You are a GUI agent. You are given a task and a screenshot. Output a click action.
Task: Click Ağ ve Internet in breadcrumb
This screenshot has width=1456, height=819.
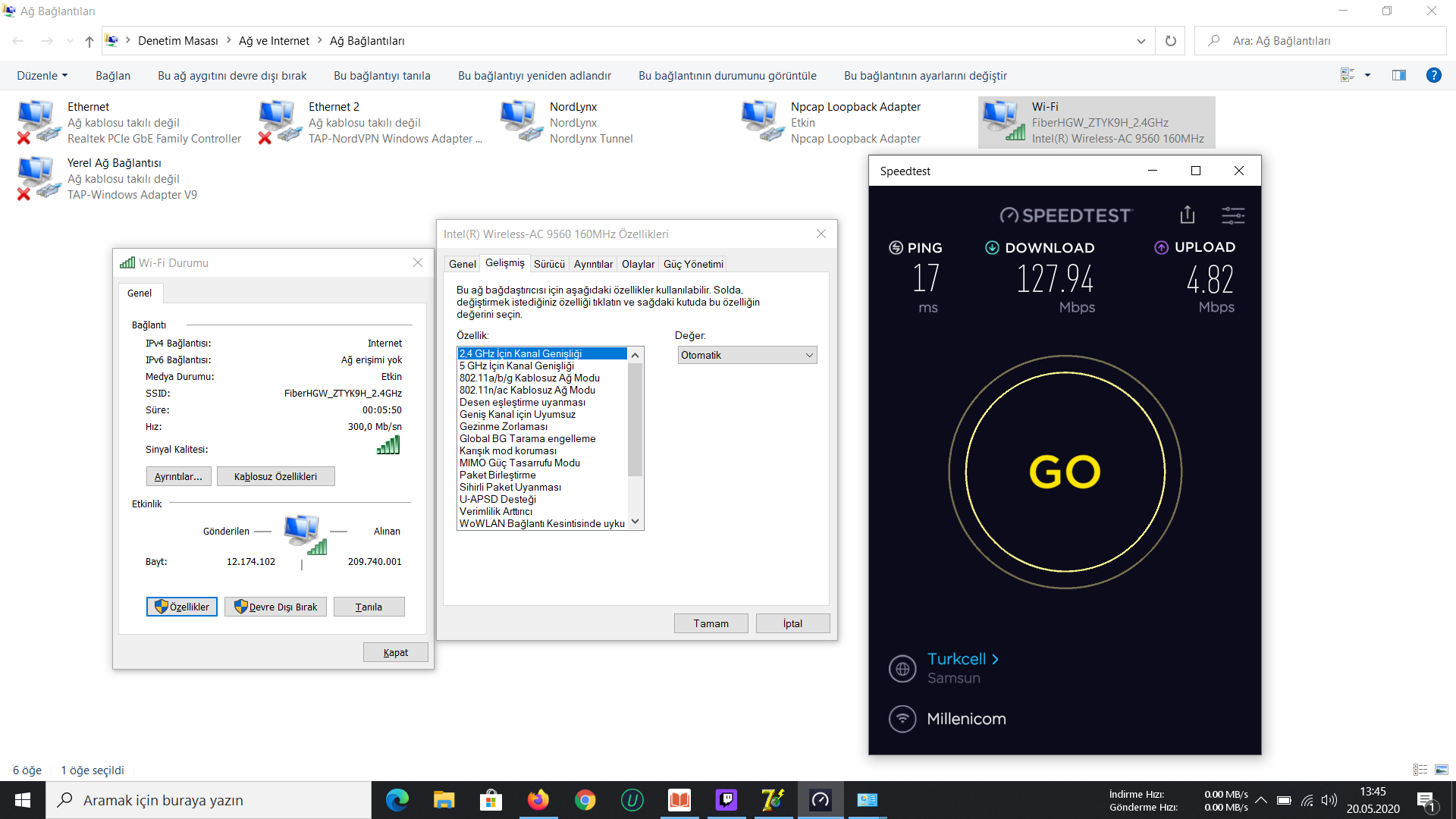click(x=274, y=41)
